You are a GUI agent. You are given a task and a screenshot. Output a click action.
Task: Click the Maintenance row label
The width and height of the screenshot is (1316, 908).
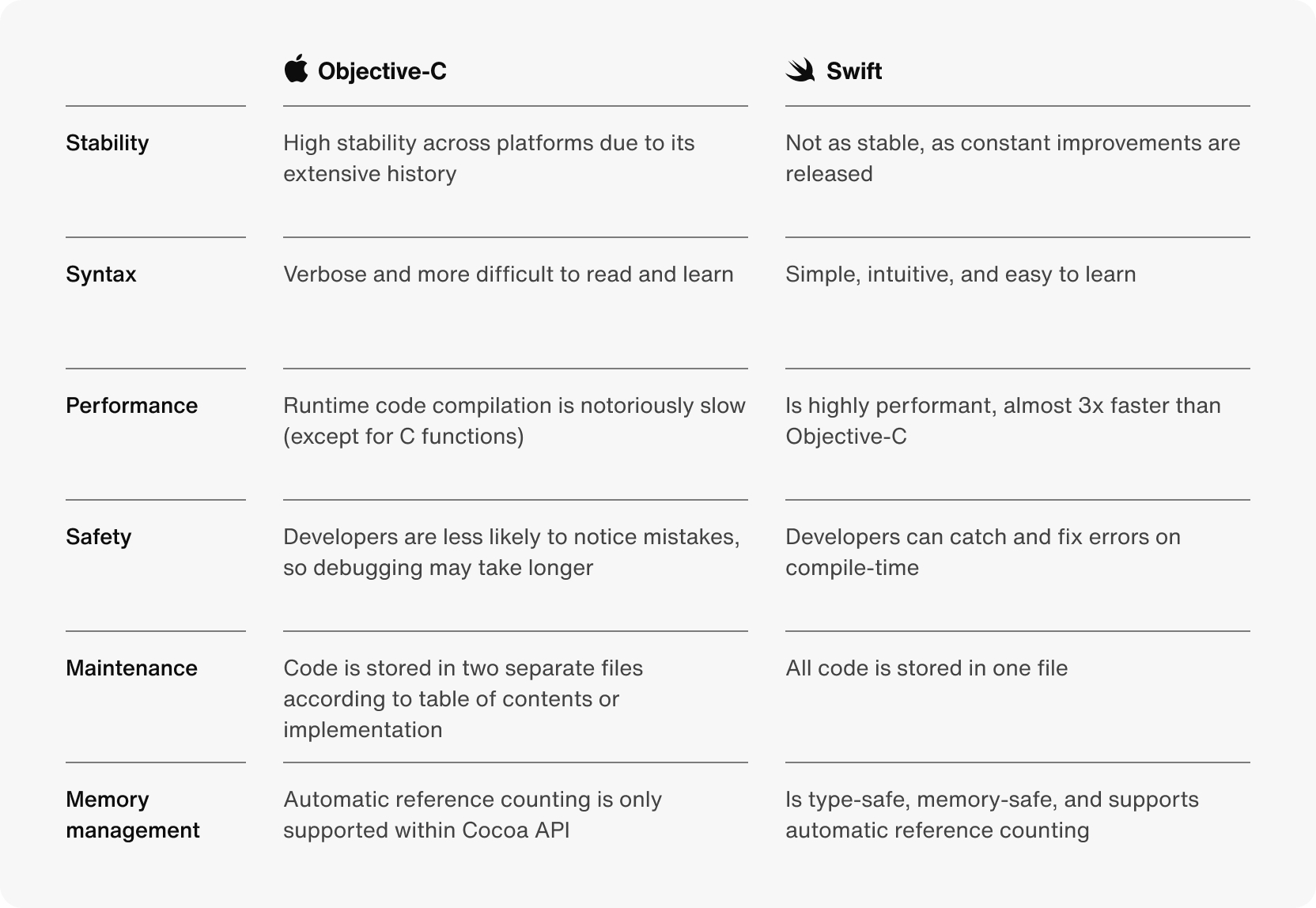click(x=132, y=668)
